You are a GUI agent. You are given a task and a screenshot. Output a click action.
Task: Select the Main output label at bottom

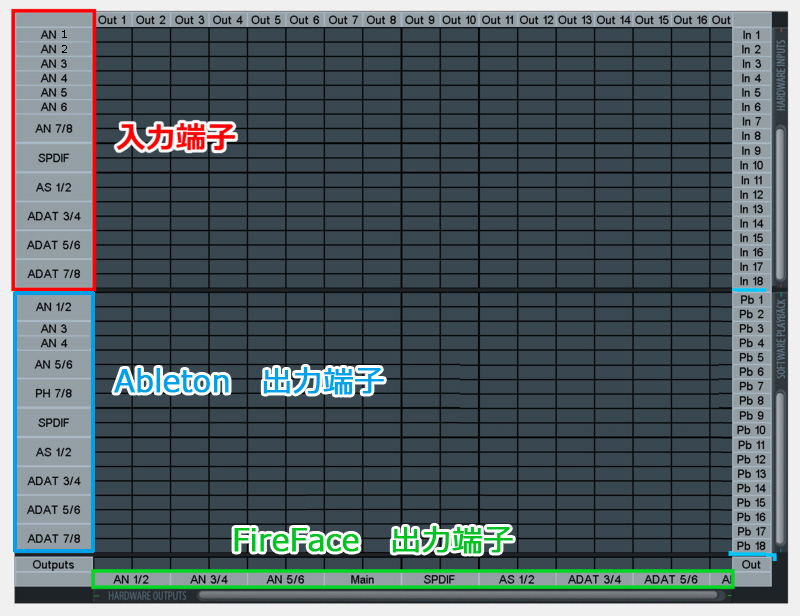coord(362,579)
